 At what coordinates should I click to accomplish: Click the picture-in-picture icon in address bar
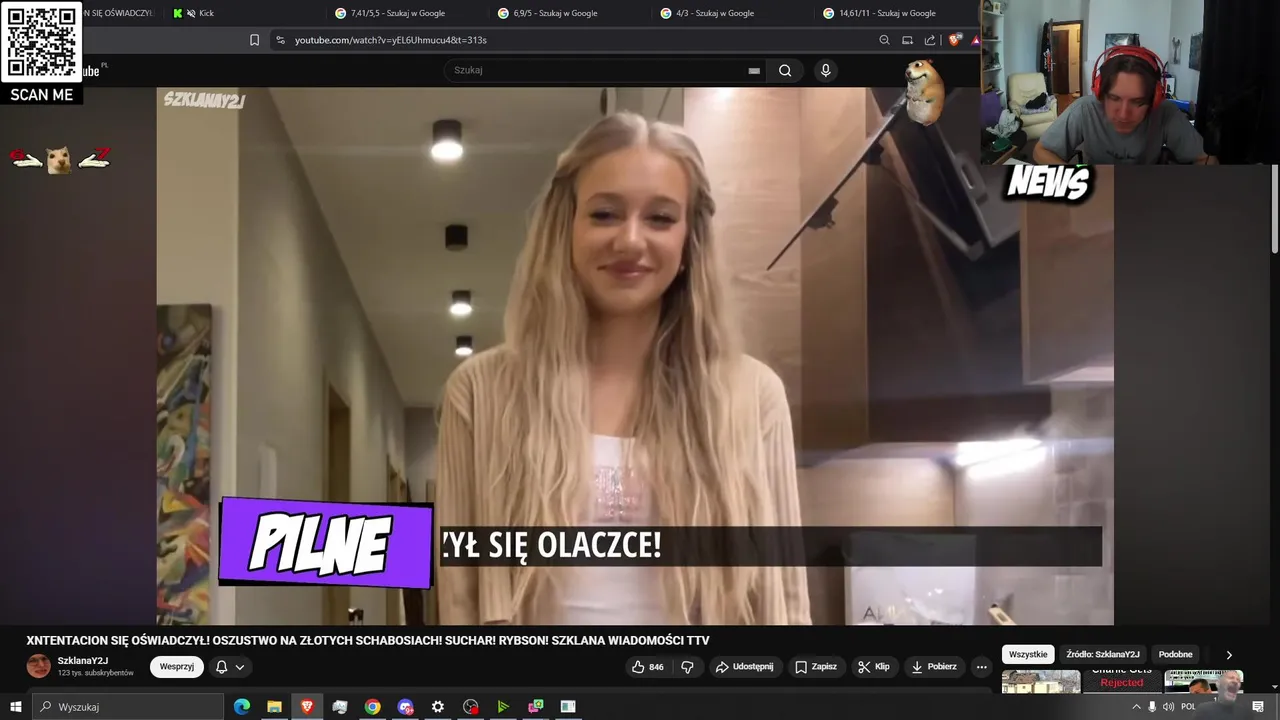tap(907, 40)
